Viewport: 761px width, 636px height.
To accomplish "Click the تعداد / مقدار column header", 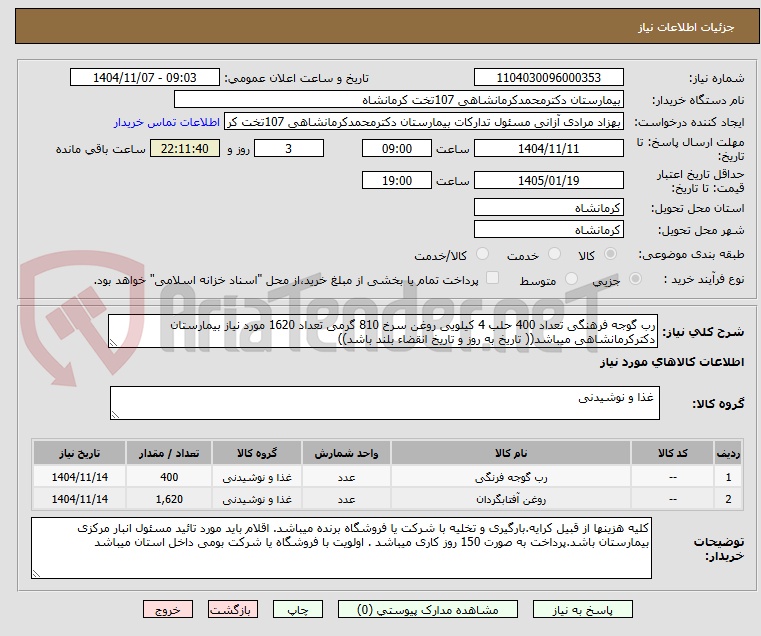I will pos(169,453).
